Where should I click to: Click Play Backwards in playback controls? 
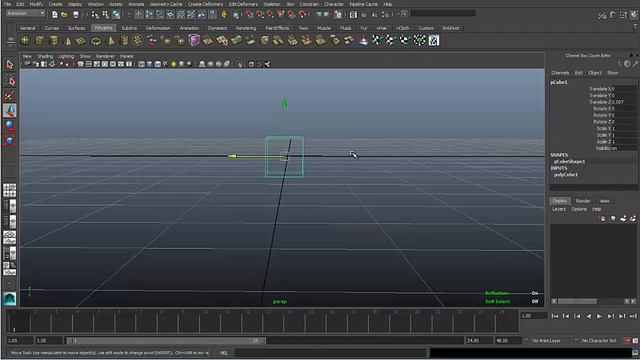click(x=588, y=316)
